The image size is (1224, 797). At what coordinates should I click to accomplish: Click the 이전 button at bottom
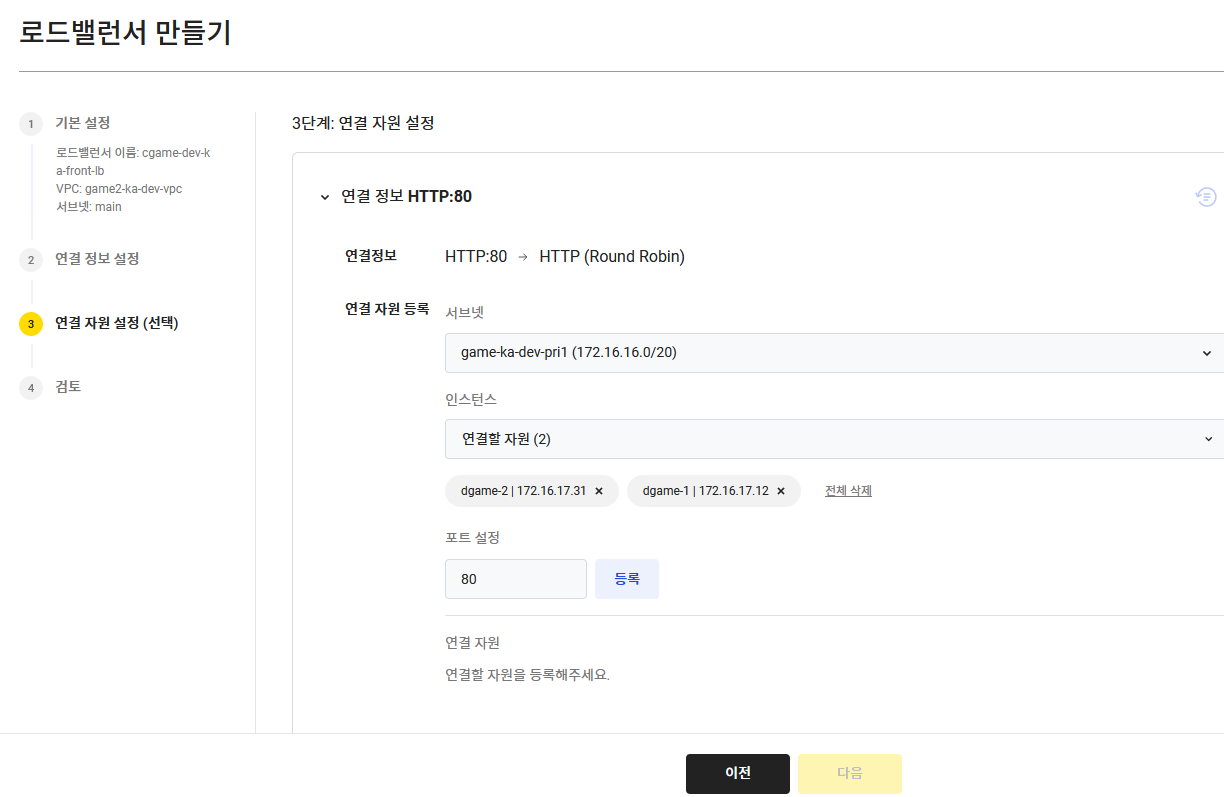coord(737,773)
